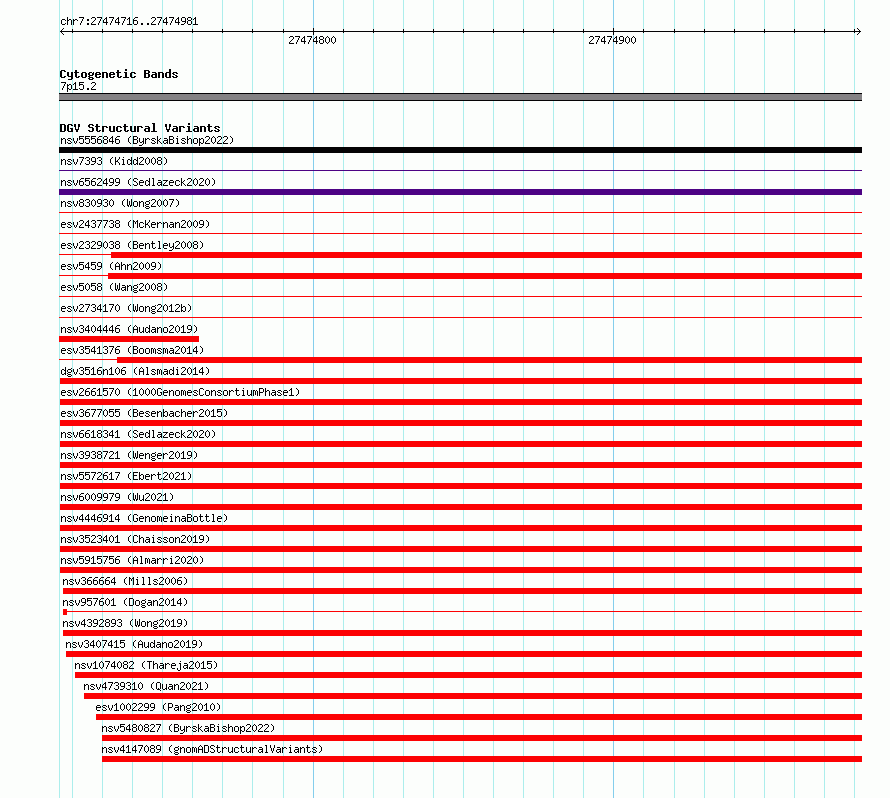The image size is (890, 798).
Task: Select variant nsv3407415 (Audano2019)
Action: [x=134, y=644]
